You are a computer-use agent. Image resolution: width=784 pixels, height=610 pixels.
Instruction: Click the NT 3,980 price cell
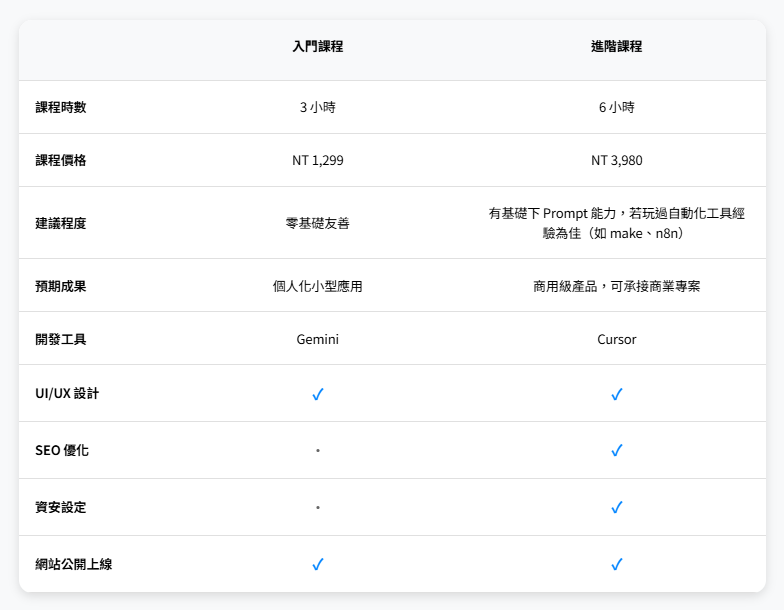click(x=617, y=160)
